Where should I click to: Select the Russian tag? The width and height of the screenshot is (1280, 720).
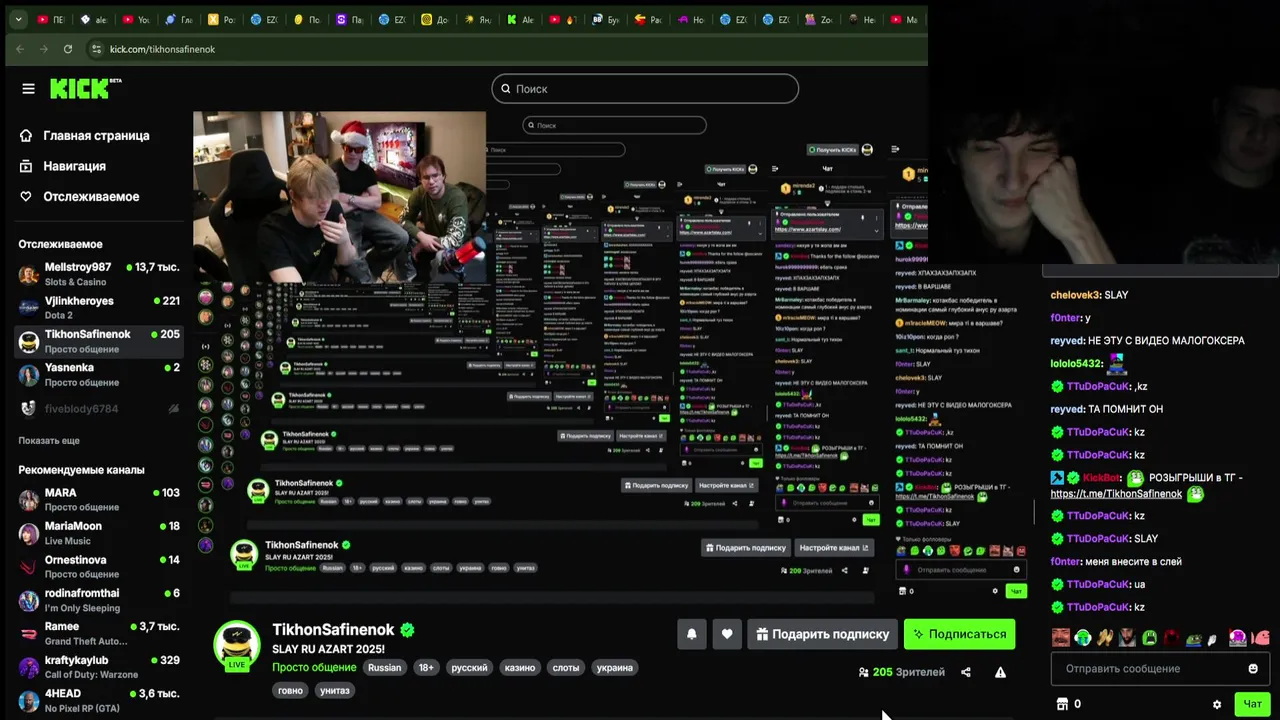[384, 668]
